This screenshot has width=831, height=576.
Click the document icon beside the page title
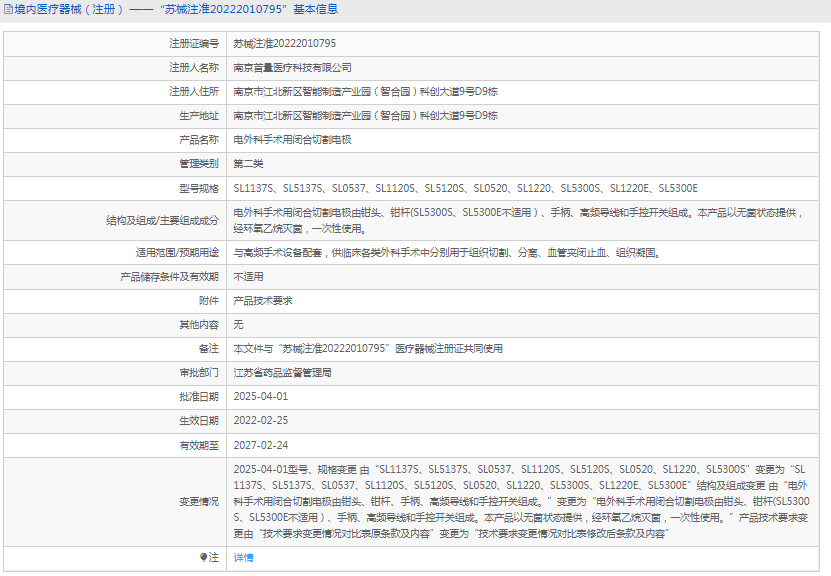pos(8,9)
